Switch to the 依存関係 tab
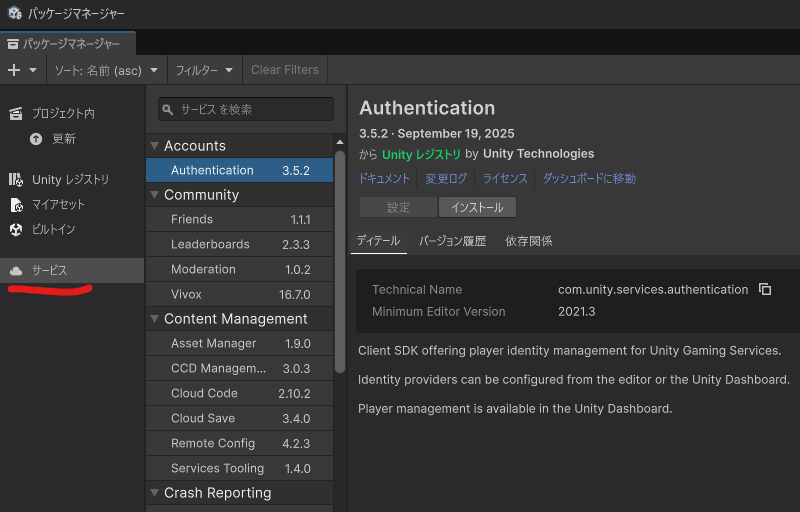The width and height of the screenshot is (800, 512). (528, 241)
